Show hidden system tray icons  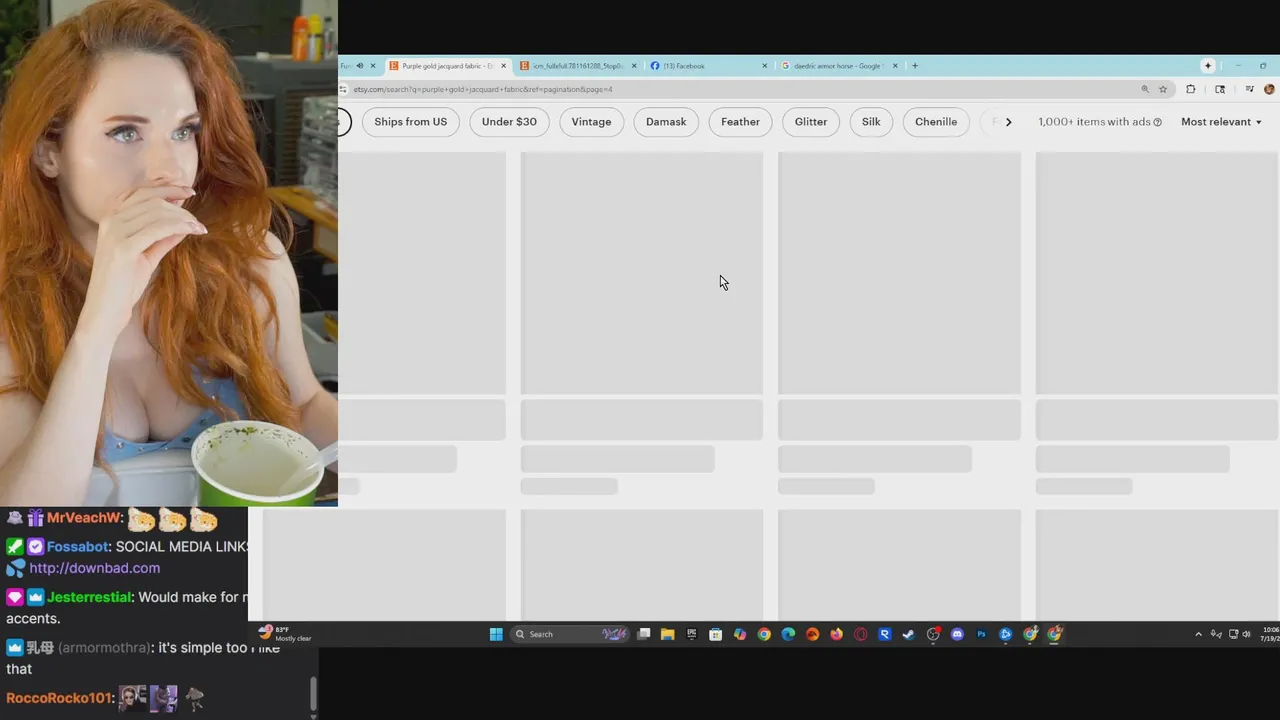pyautogui.click(x=1198, y=634)
